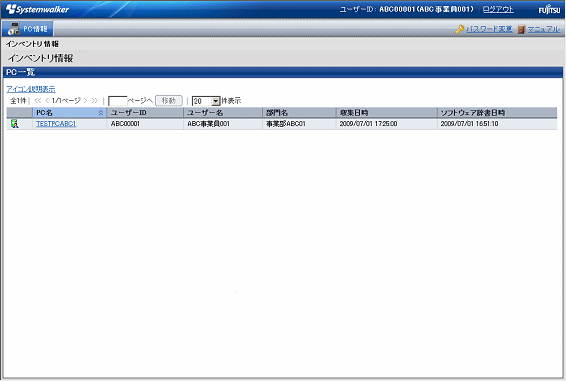Sort by 部門名 column header

tap(299, 113)
